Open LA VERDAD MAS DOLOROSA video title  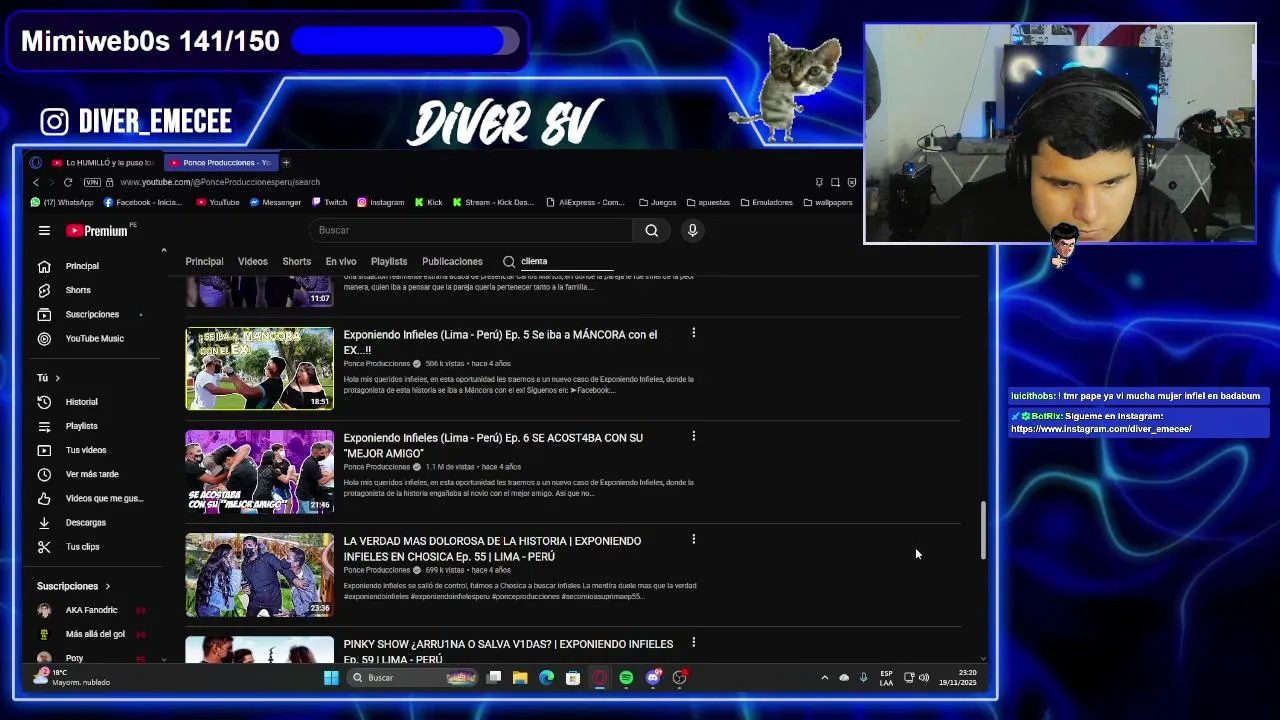[x=492, y=548]
